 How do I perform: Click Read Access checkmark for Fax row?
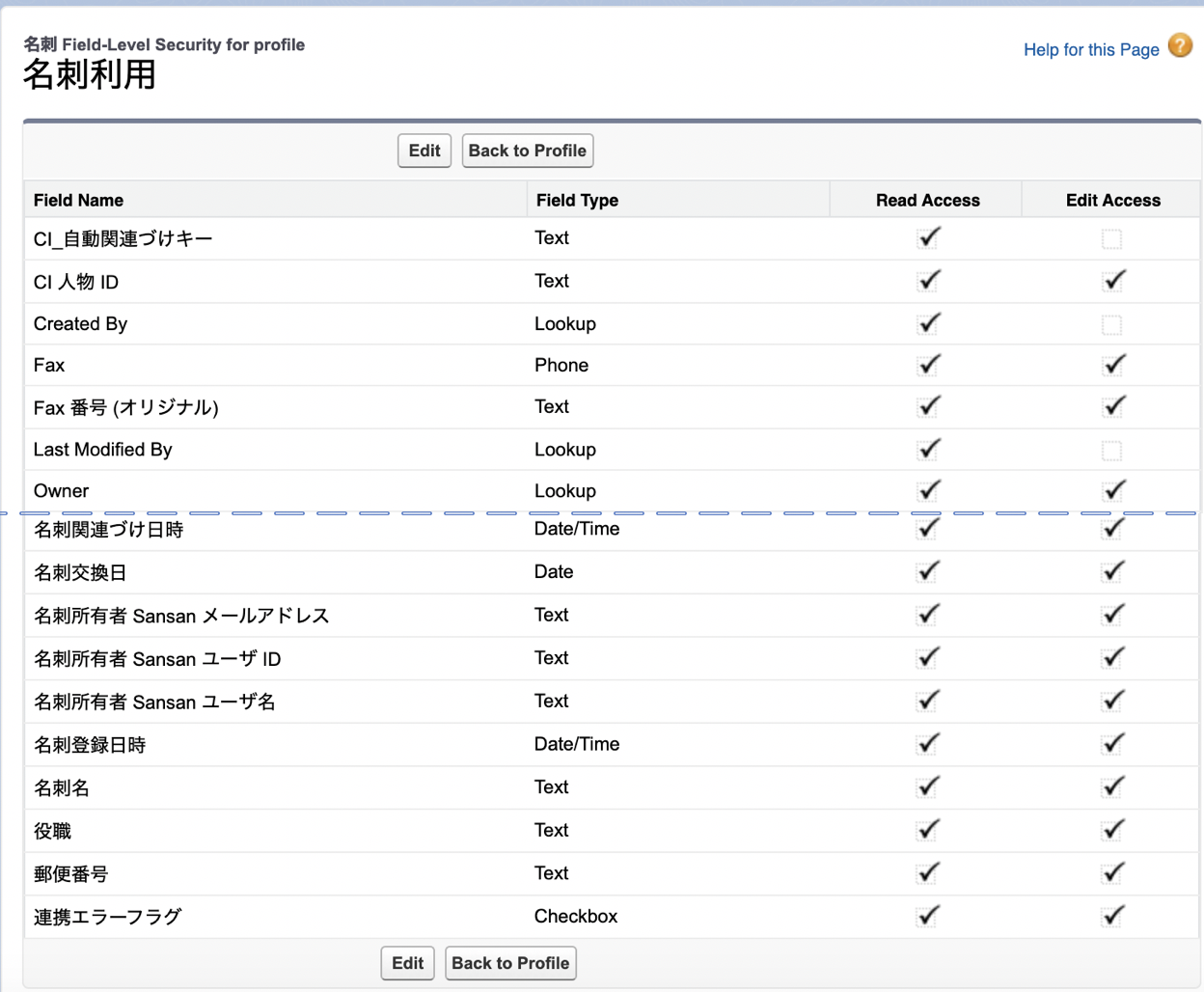(x=928, y=365)
